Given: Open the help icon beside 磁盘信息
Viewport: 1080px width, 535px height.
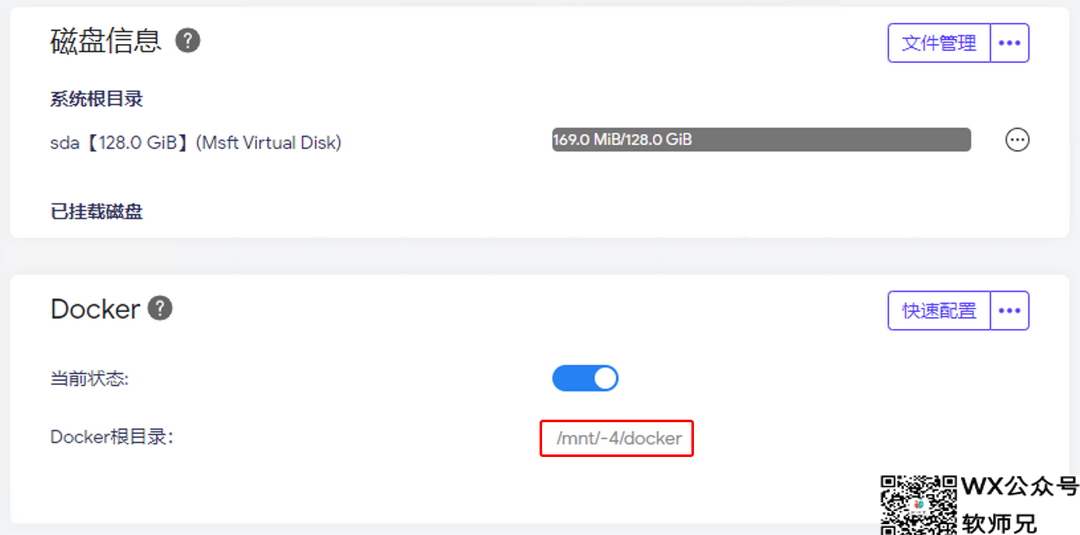Looking at the screenshot, I should click(x=187, y=41).
